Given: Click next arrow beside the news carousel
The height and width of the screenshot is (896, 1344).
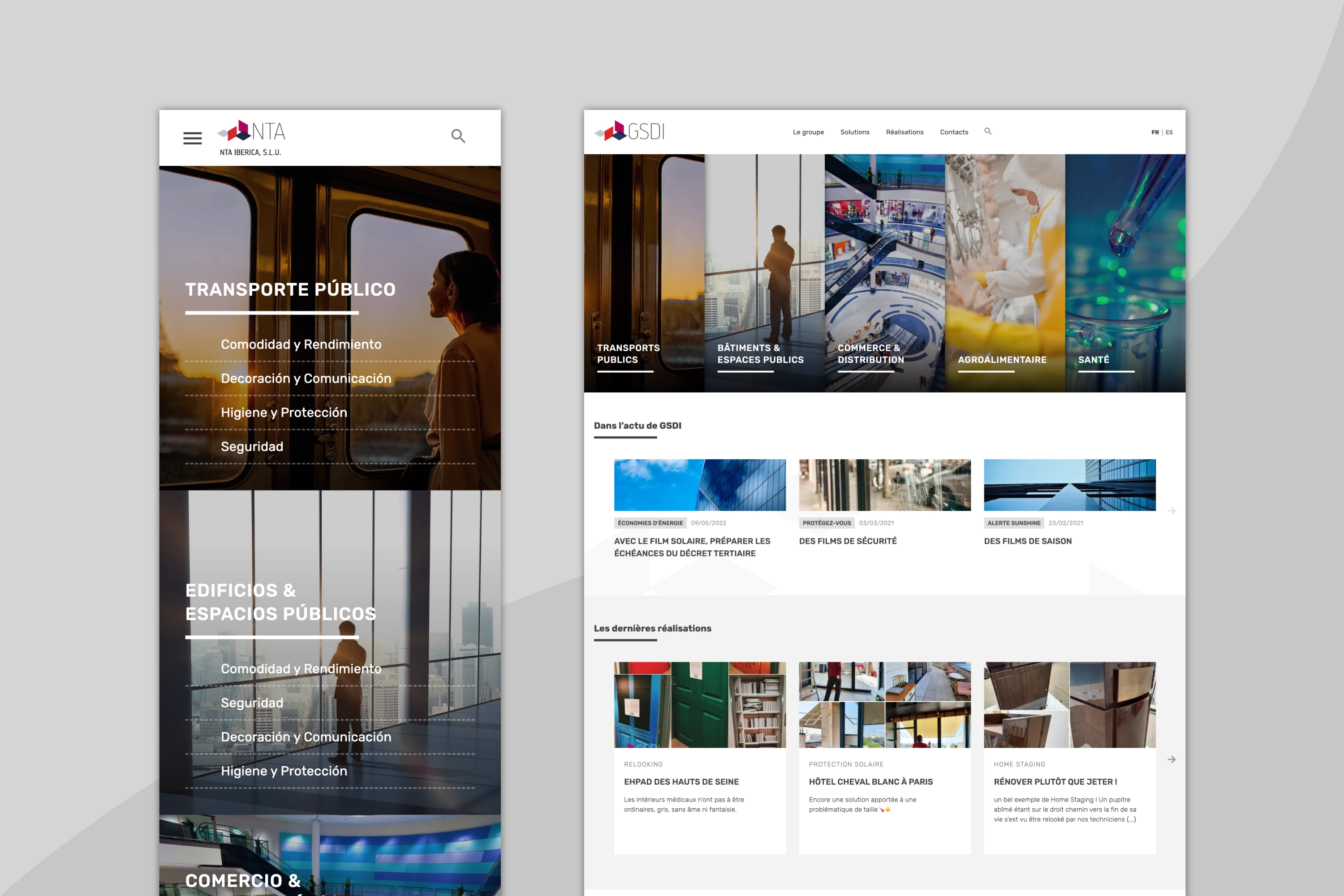Looking at the screenshot, I should tap(1172, 511).
